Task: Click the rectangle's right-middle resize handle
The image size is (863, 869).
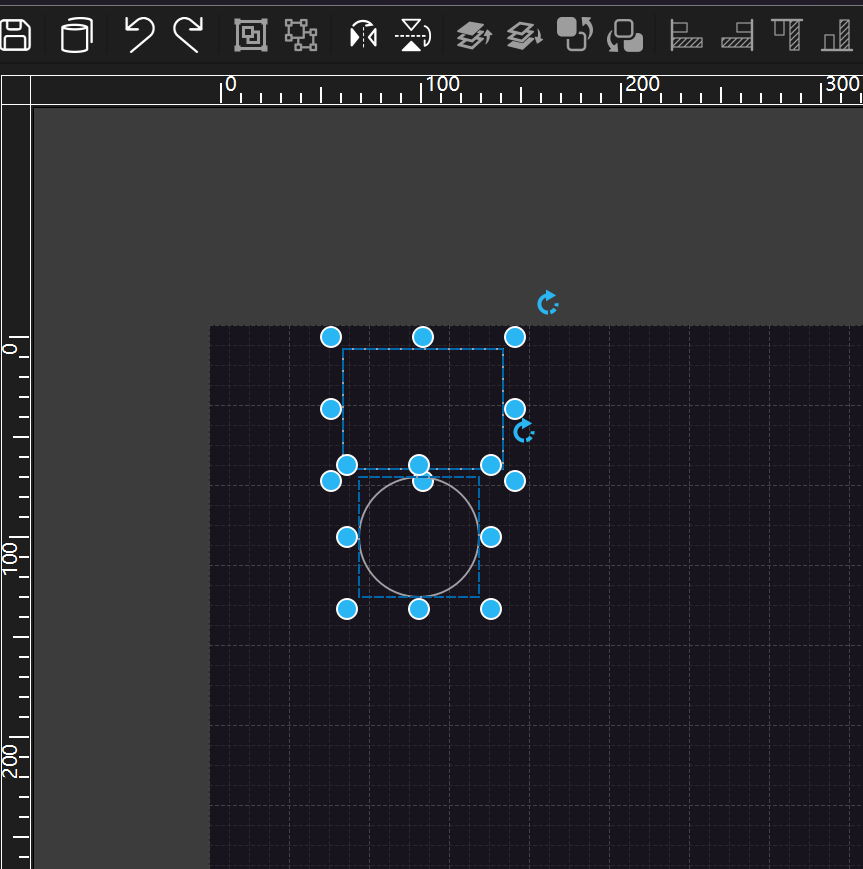Action: pyautogui.click(x=515, y=409)
